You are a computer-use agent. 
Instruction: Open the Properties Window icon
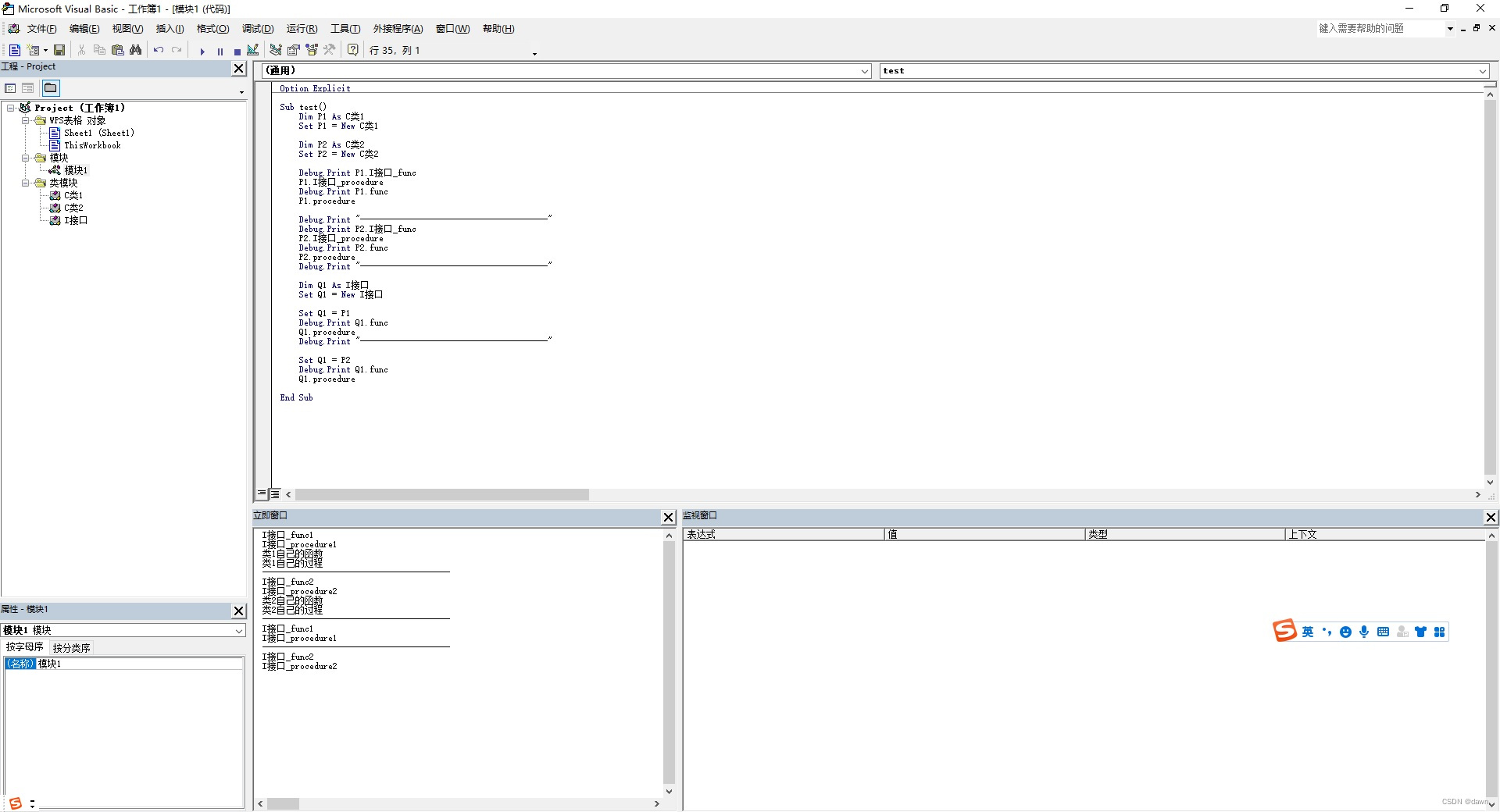(294, 50)
